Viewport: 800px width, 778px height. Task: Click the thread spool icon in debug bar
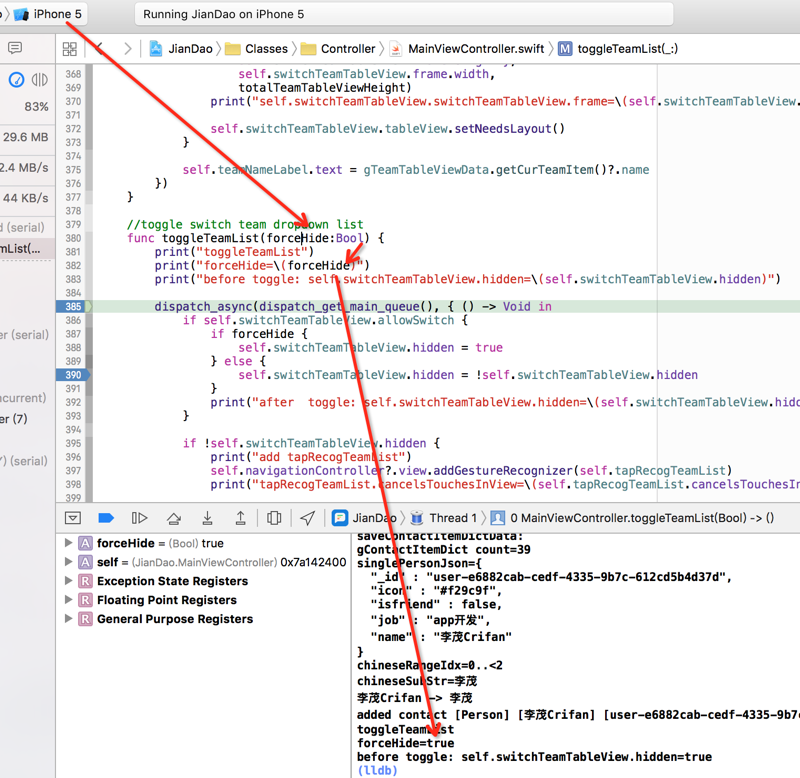[x=417, y=518]
